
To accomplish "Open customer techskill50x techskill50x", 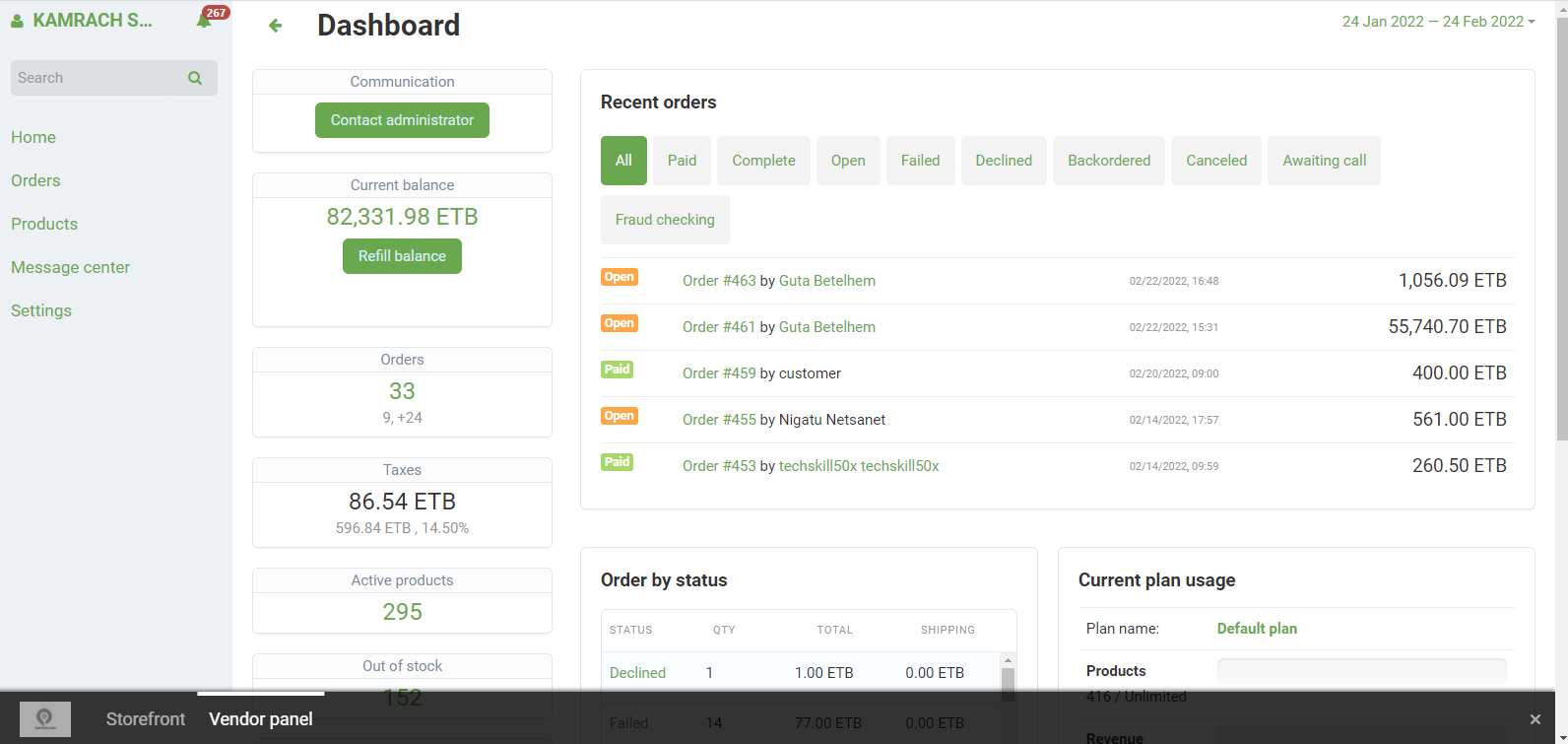I will [859, 466].
